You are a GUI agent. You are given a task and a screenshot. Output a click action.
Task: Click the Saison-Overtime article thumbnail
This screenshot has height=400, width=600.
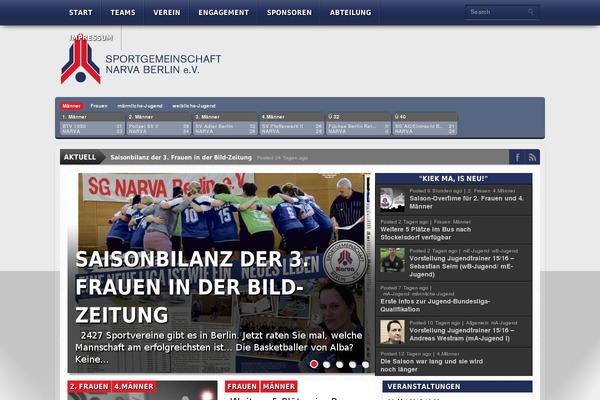392,199
